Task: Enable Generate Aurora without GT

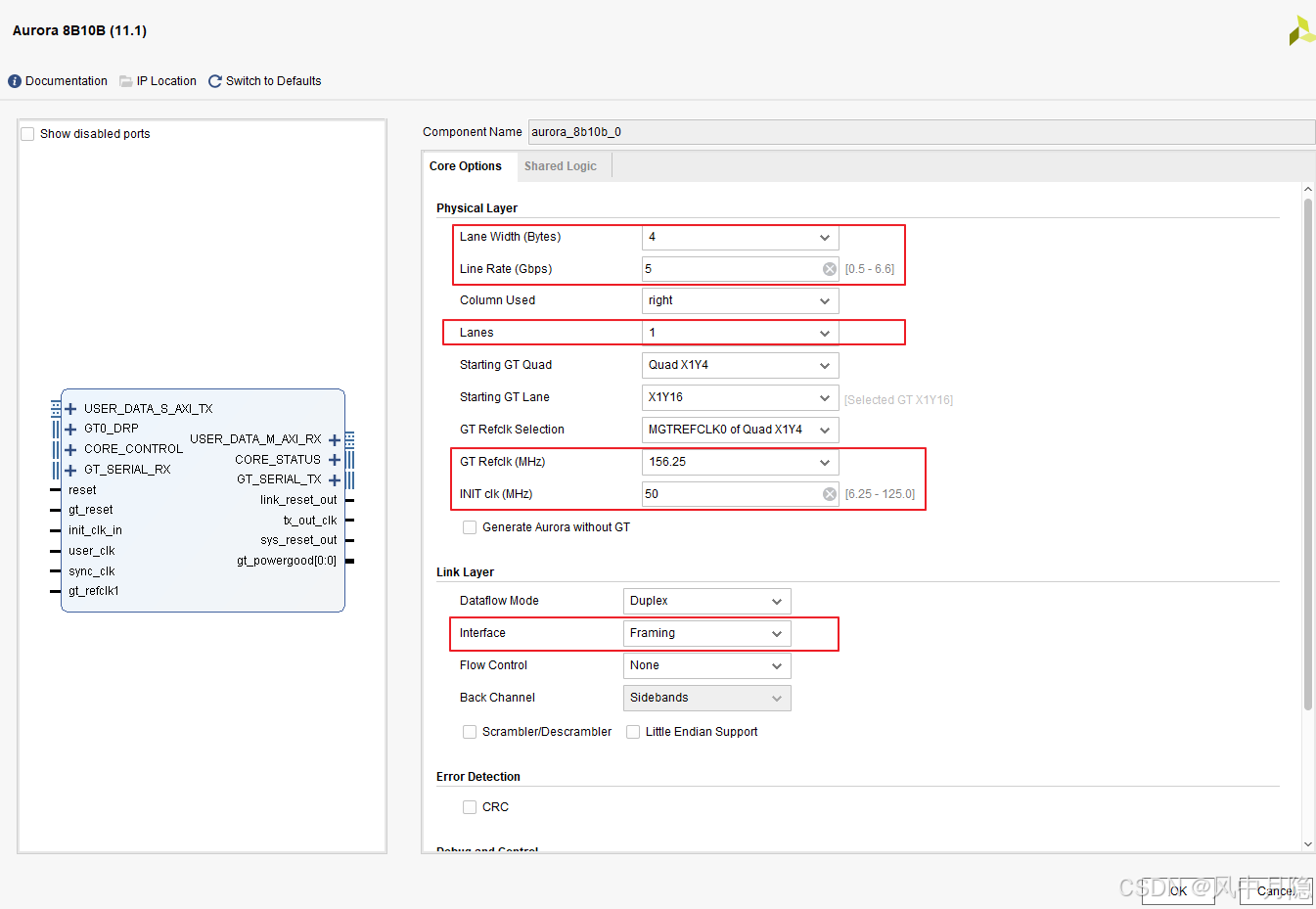Action: [470, 527]
